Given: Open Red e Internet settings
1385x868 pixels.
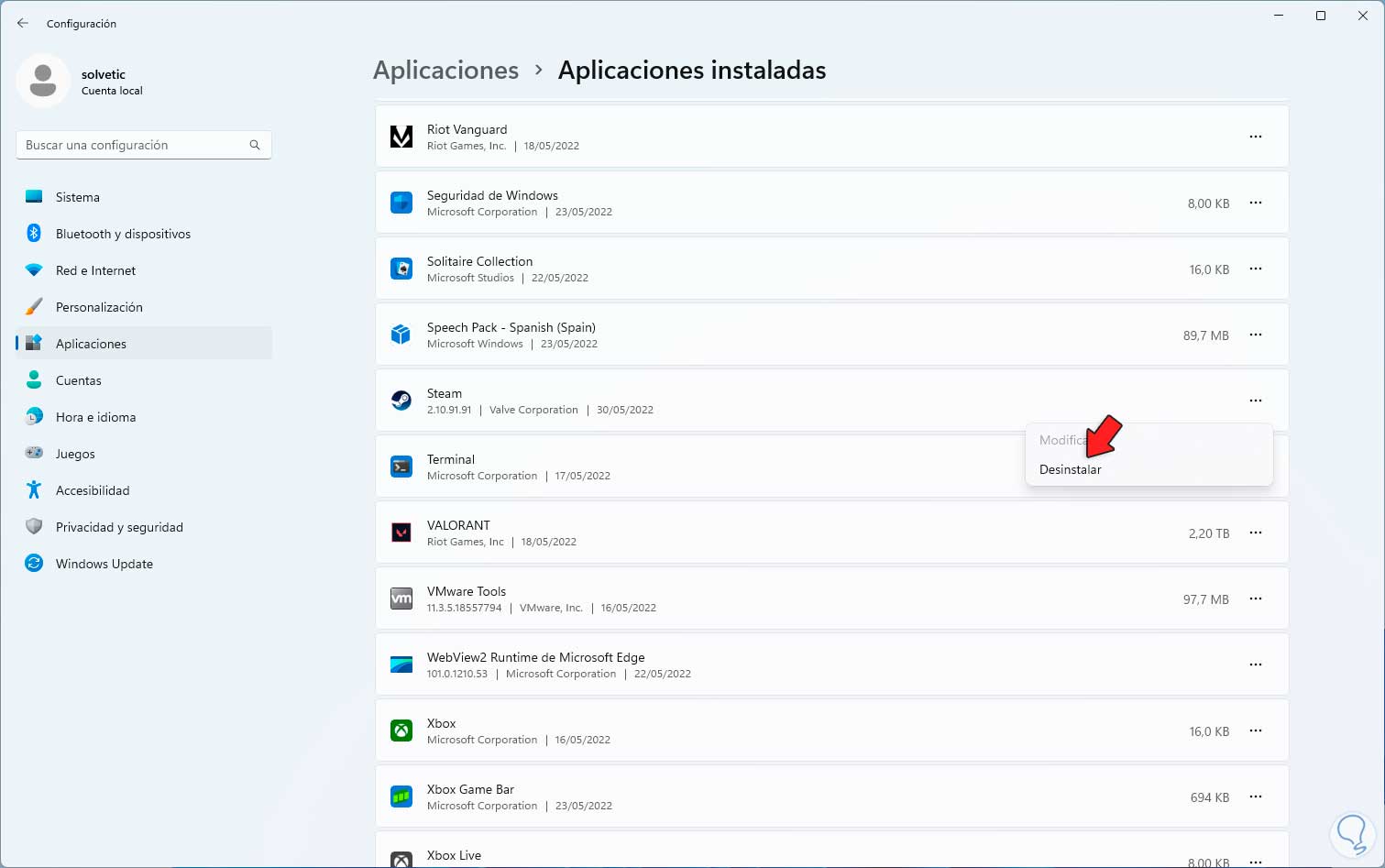Looking at the screenshot, I should (x=144, y=270).
